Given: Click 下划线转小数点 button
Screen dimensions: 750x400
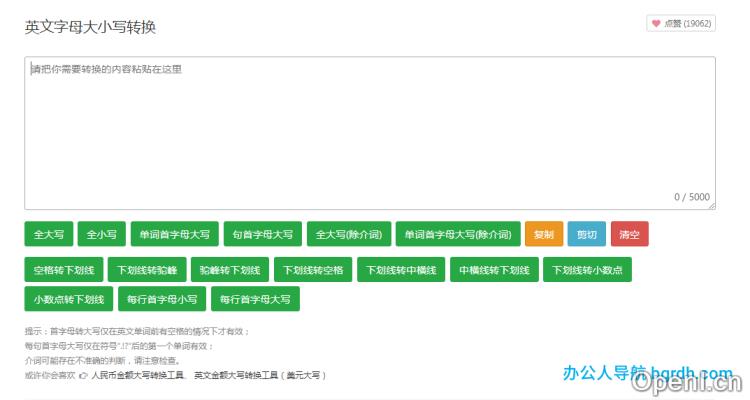Looking at the screenshot, I should coord(587,270).
